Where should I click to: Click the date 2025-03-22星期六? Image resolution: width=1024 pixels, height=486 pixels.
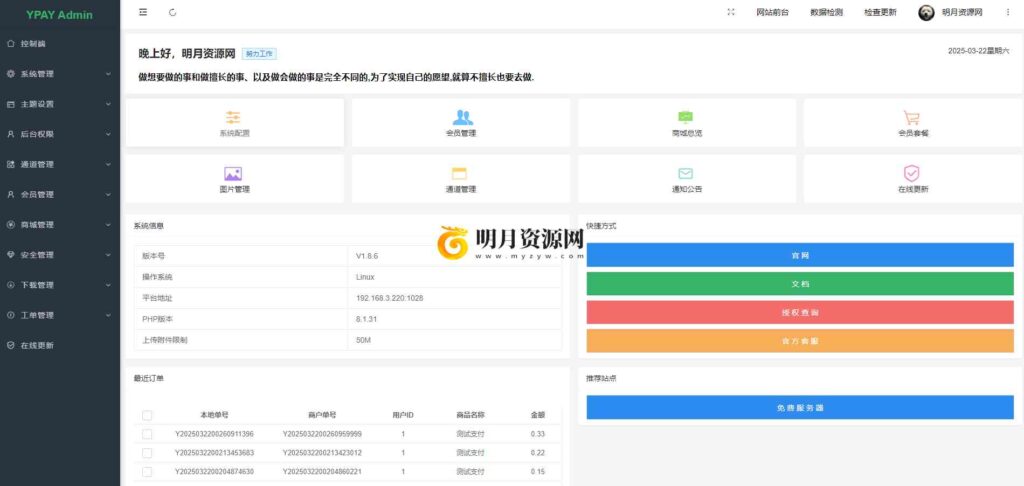point(978,51)
